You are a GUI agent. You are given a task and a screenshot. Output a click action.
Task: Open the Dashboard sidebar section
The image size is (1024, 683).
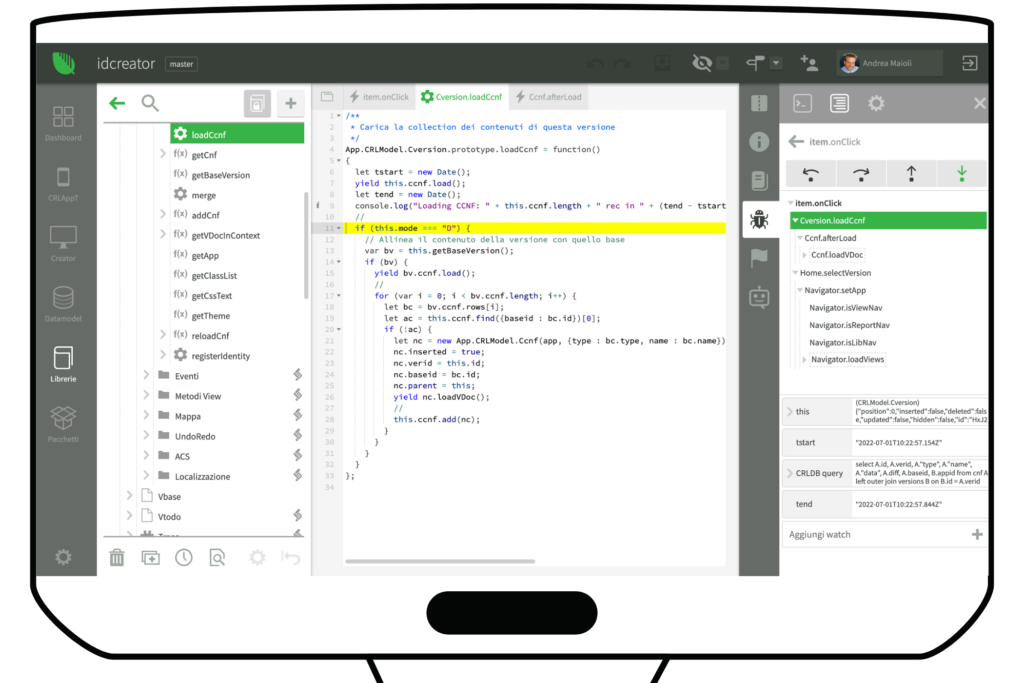(63, 123)
